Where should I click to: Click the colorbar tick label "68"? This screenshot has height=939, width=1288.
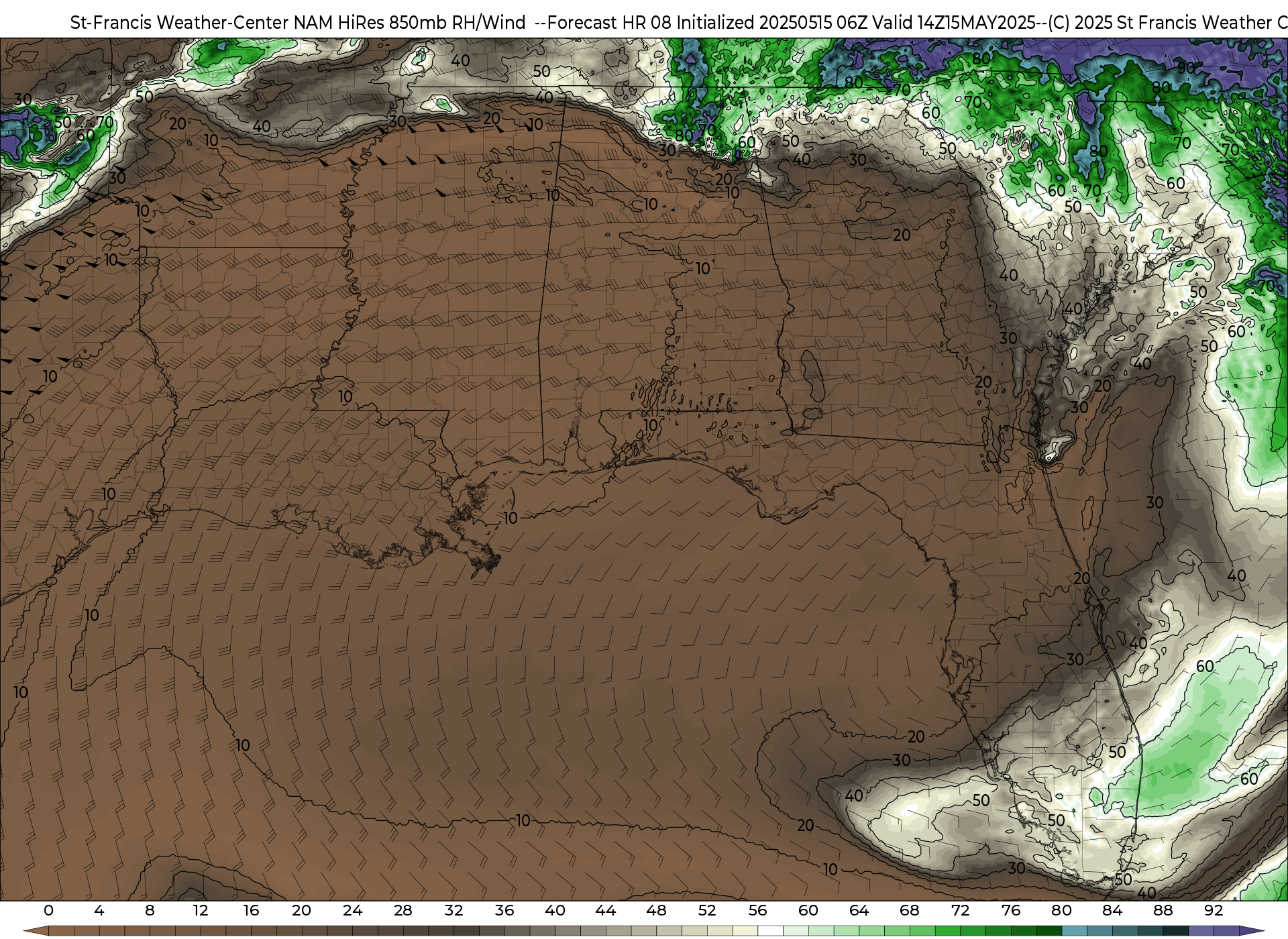click(x=910, y=910)
